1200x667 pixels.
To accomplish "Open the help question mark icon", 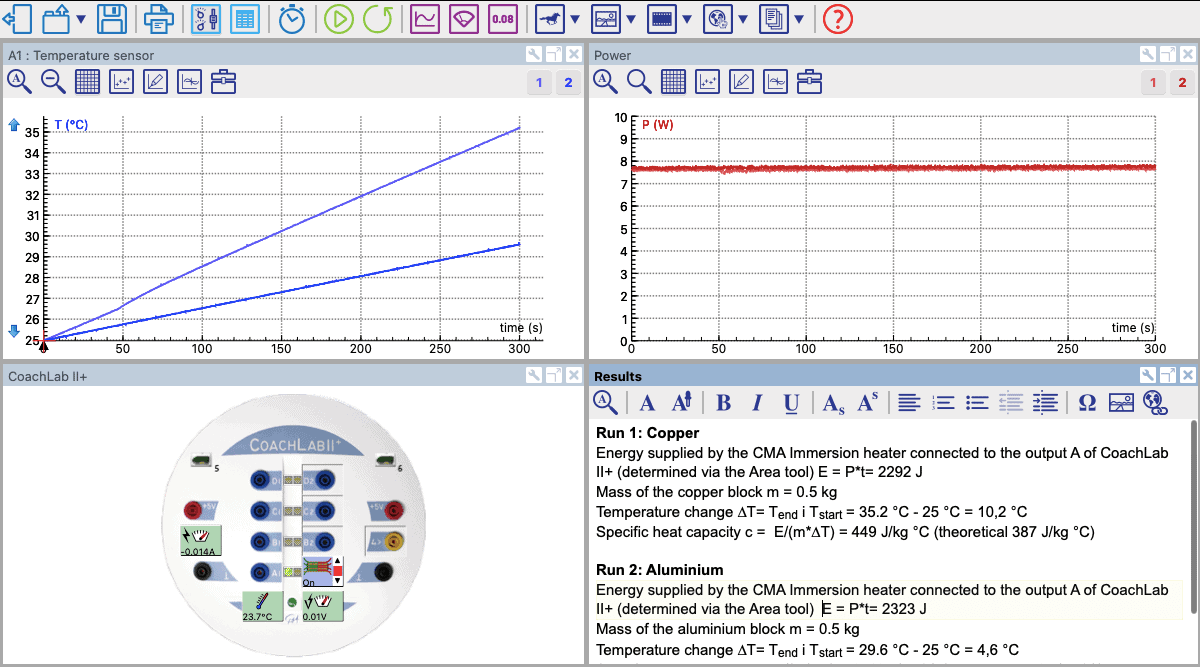I will pyautogui.click(x=837, y=19).
